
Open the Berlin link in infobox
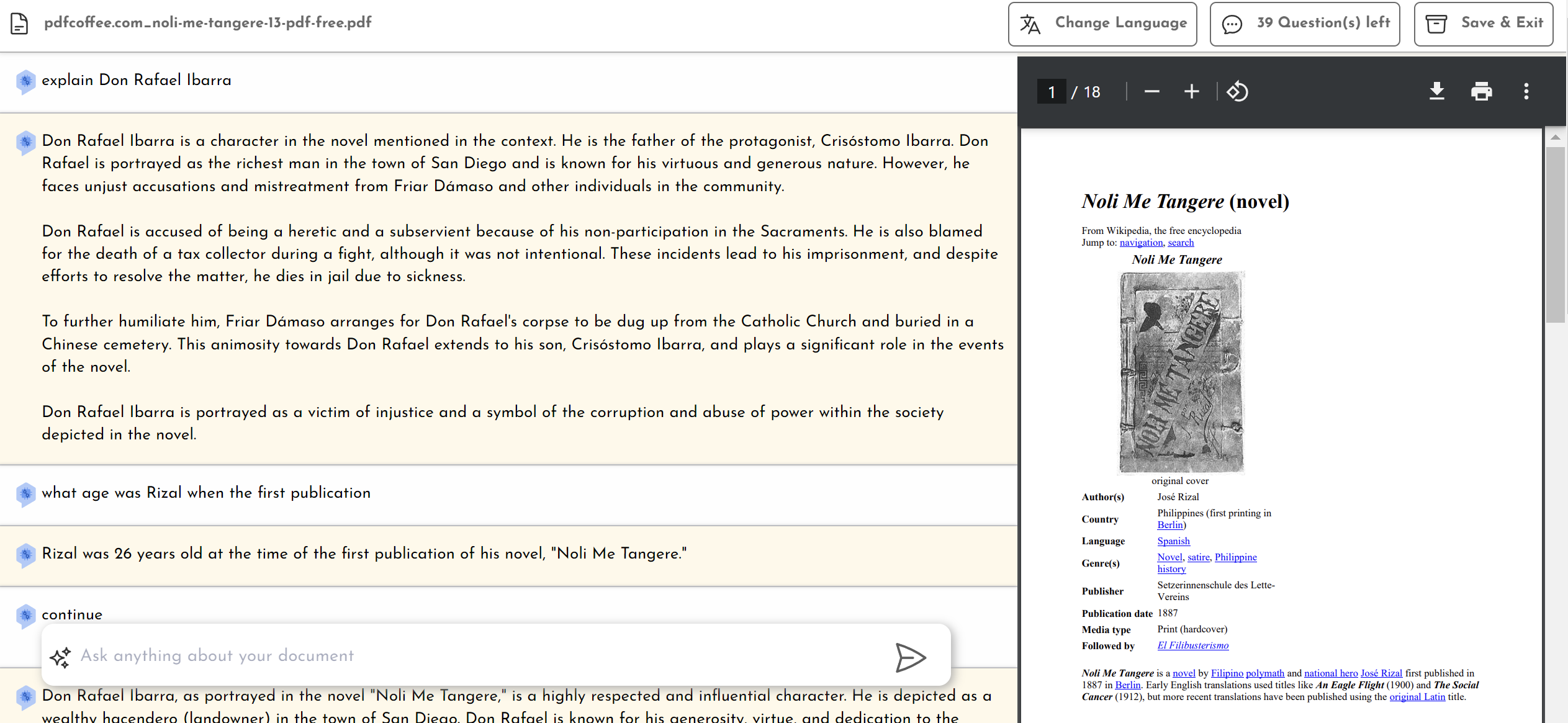1169,525
